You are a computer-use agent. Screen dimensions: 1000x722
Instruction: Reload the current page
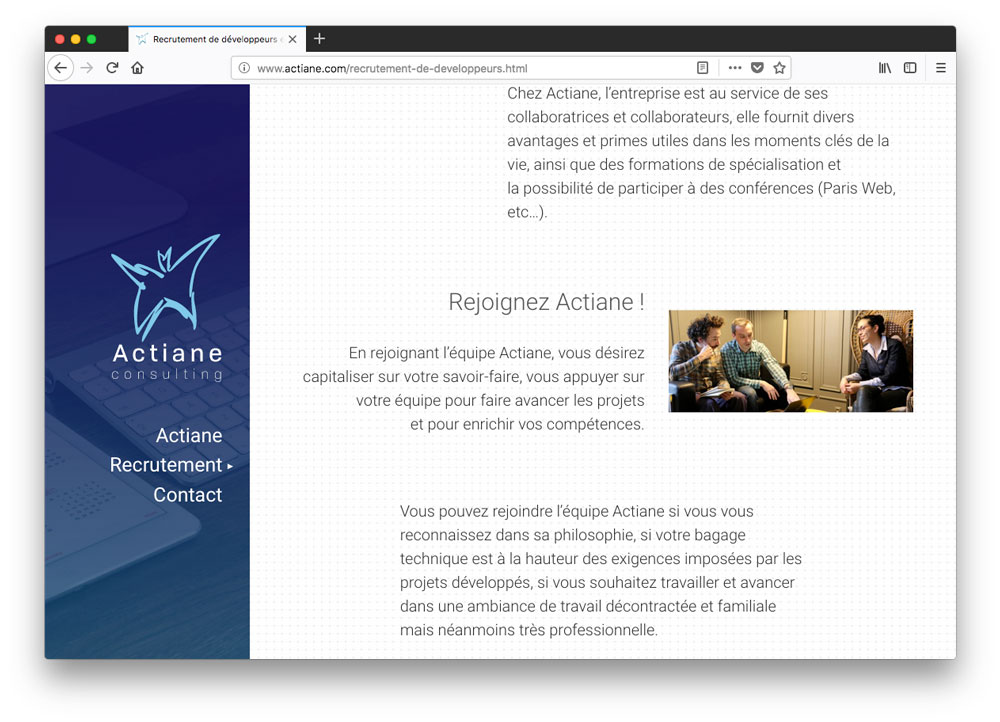click(x=112, y=68)
